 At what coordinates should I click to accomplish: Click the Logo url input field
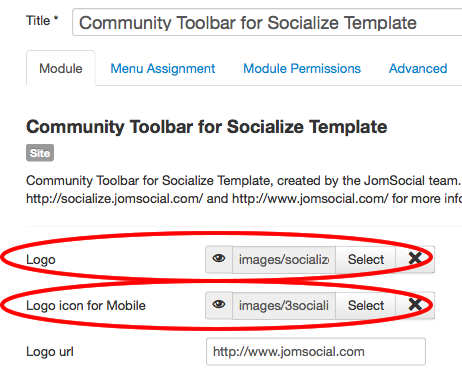click(316, 352)
